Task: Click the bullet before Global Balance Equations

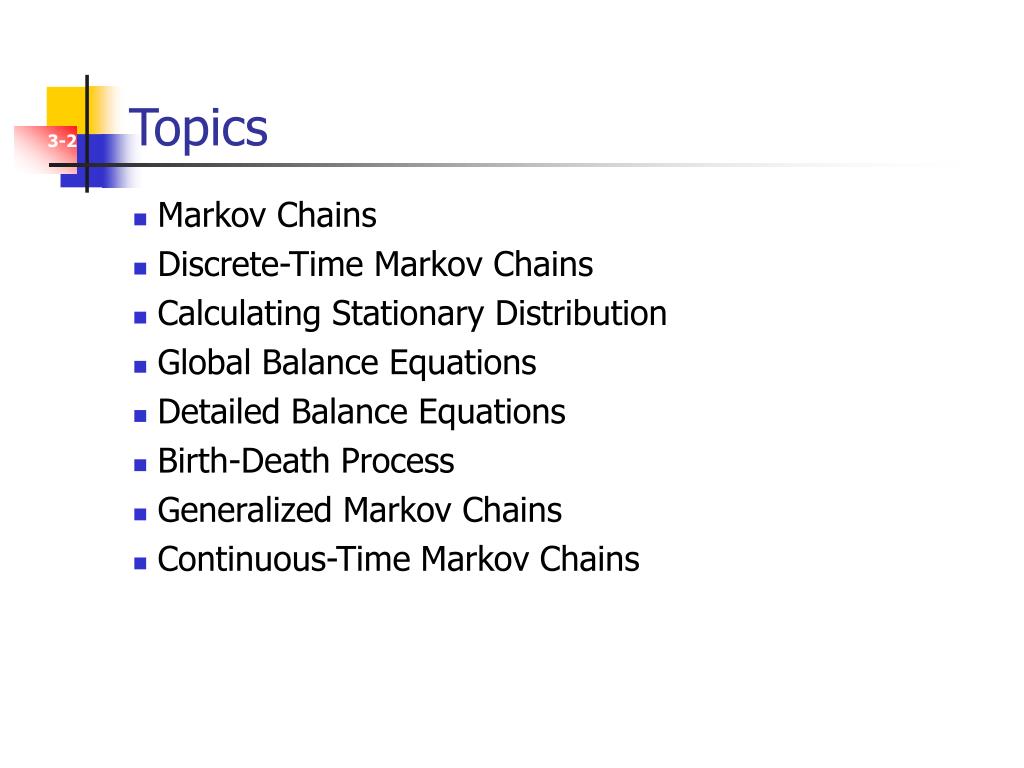Action: point(140,367)
